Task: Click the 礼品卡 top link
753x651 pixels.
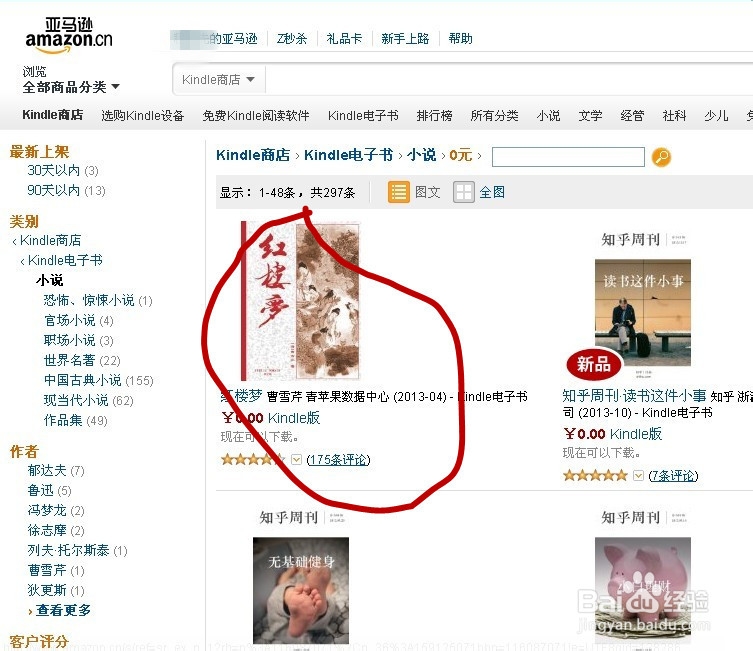Action: 344,38
